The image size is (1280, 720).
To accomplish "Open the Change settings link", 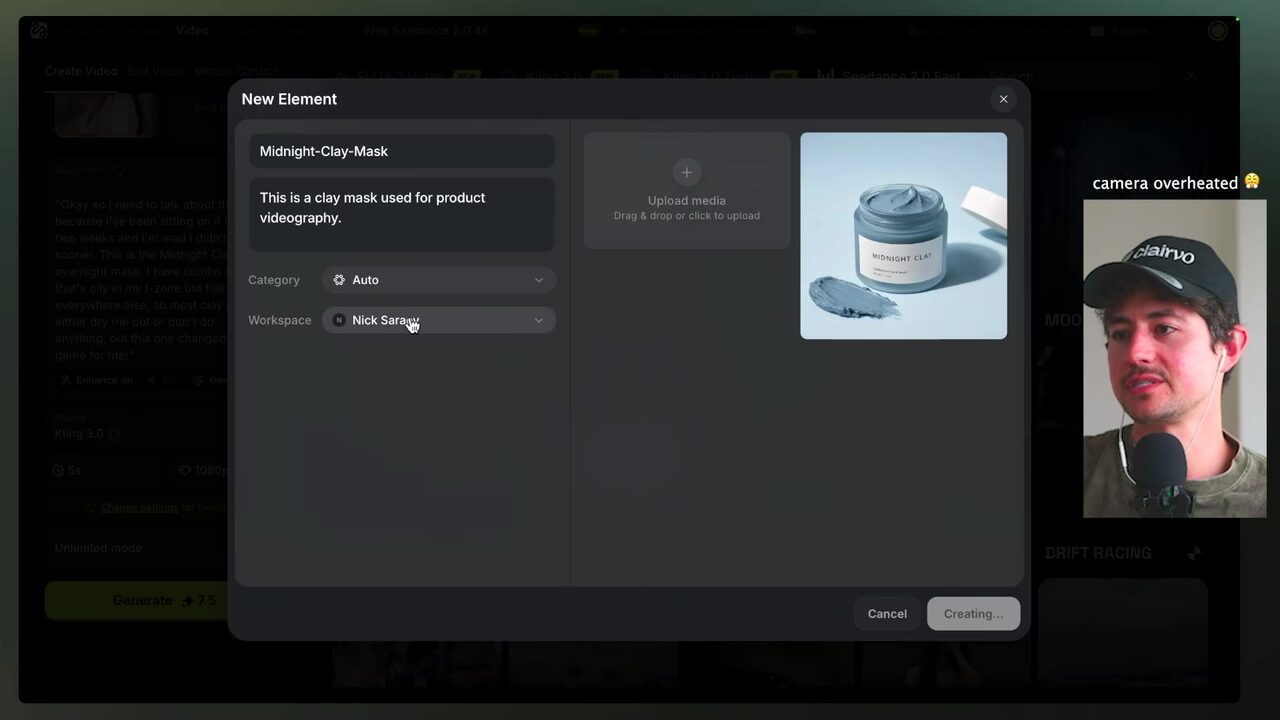I will (x=139, y=508).
